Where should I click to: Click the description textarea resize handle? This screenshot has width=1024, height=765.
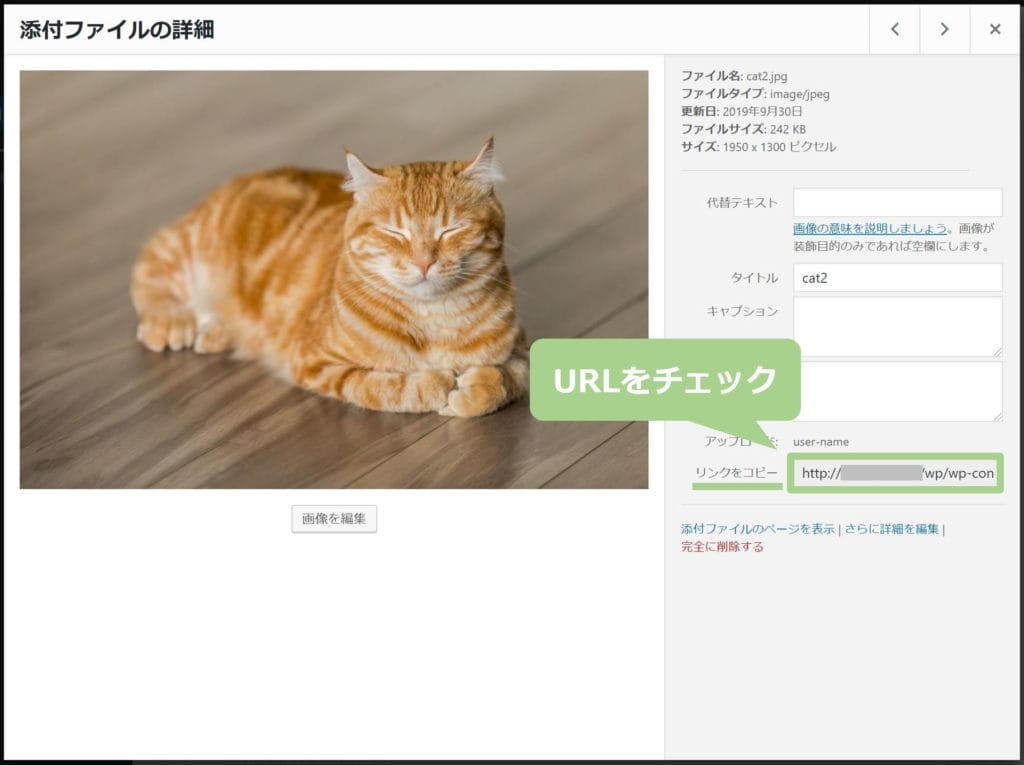click(x=996, y=415)
